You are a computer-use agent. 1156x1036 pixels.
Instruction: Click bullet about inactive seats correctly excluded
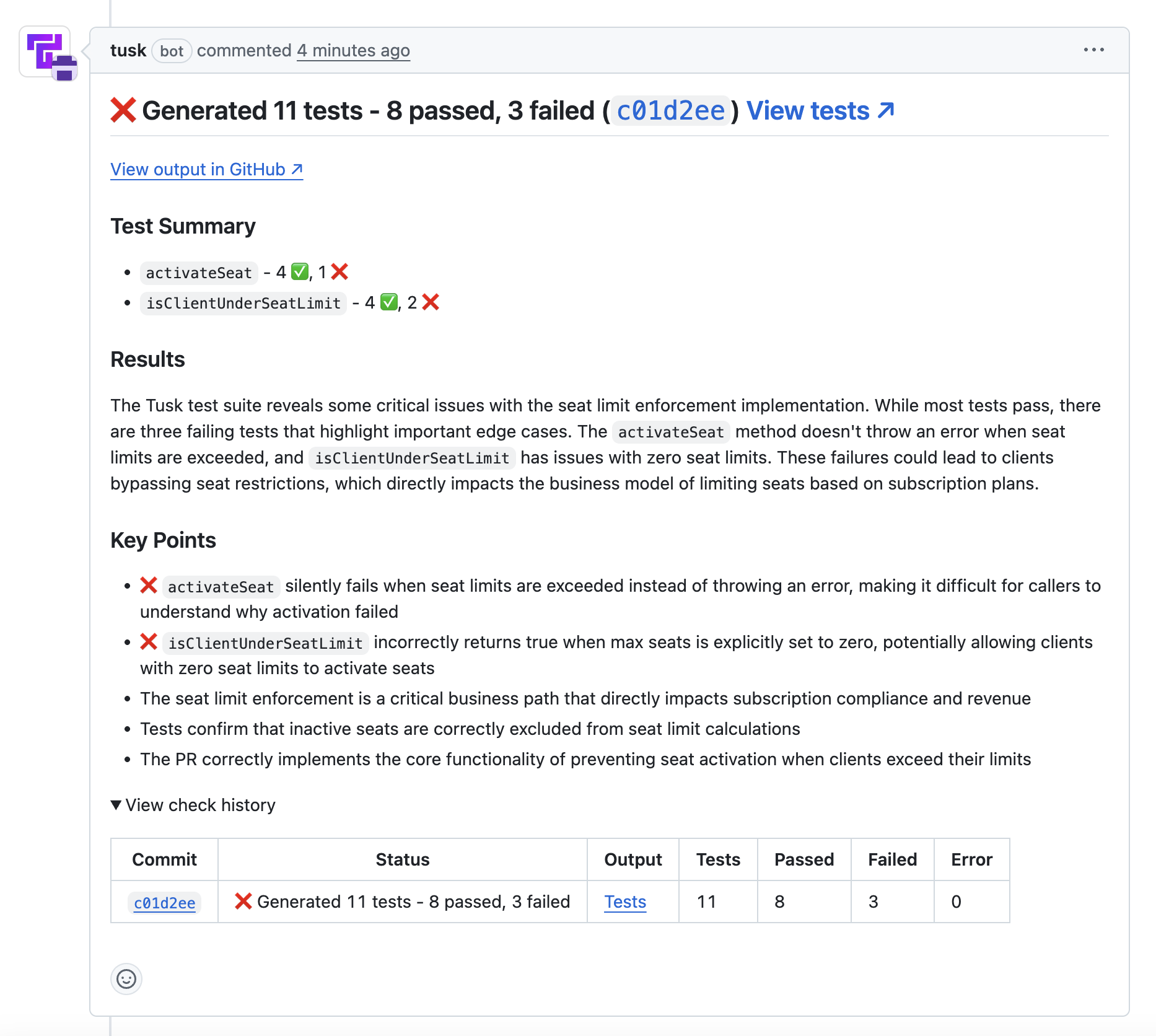[470, 729]
